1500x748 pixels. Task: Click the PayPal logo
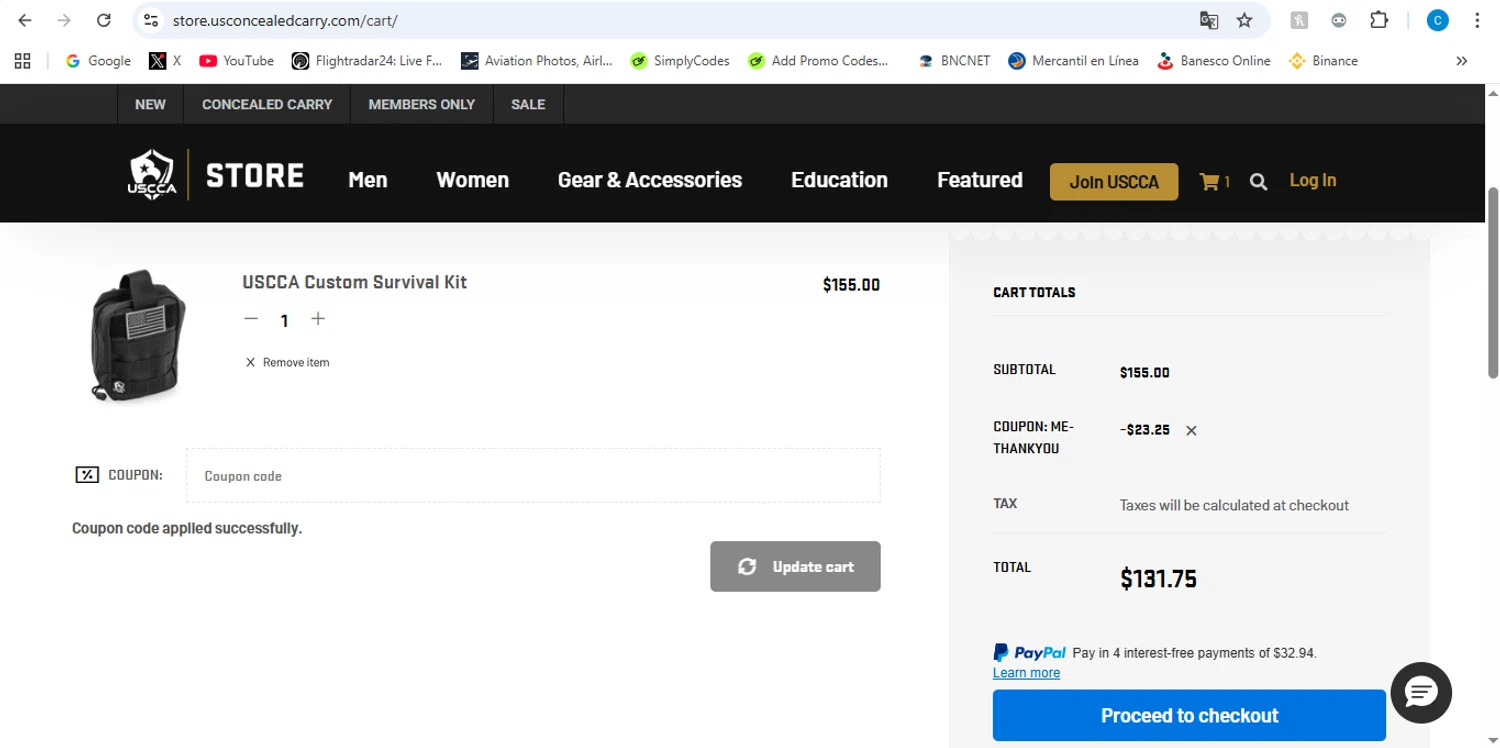coord(1029,652)
